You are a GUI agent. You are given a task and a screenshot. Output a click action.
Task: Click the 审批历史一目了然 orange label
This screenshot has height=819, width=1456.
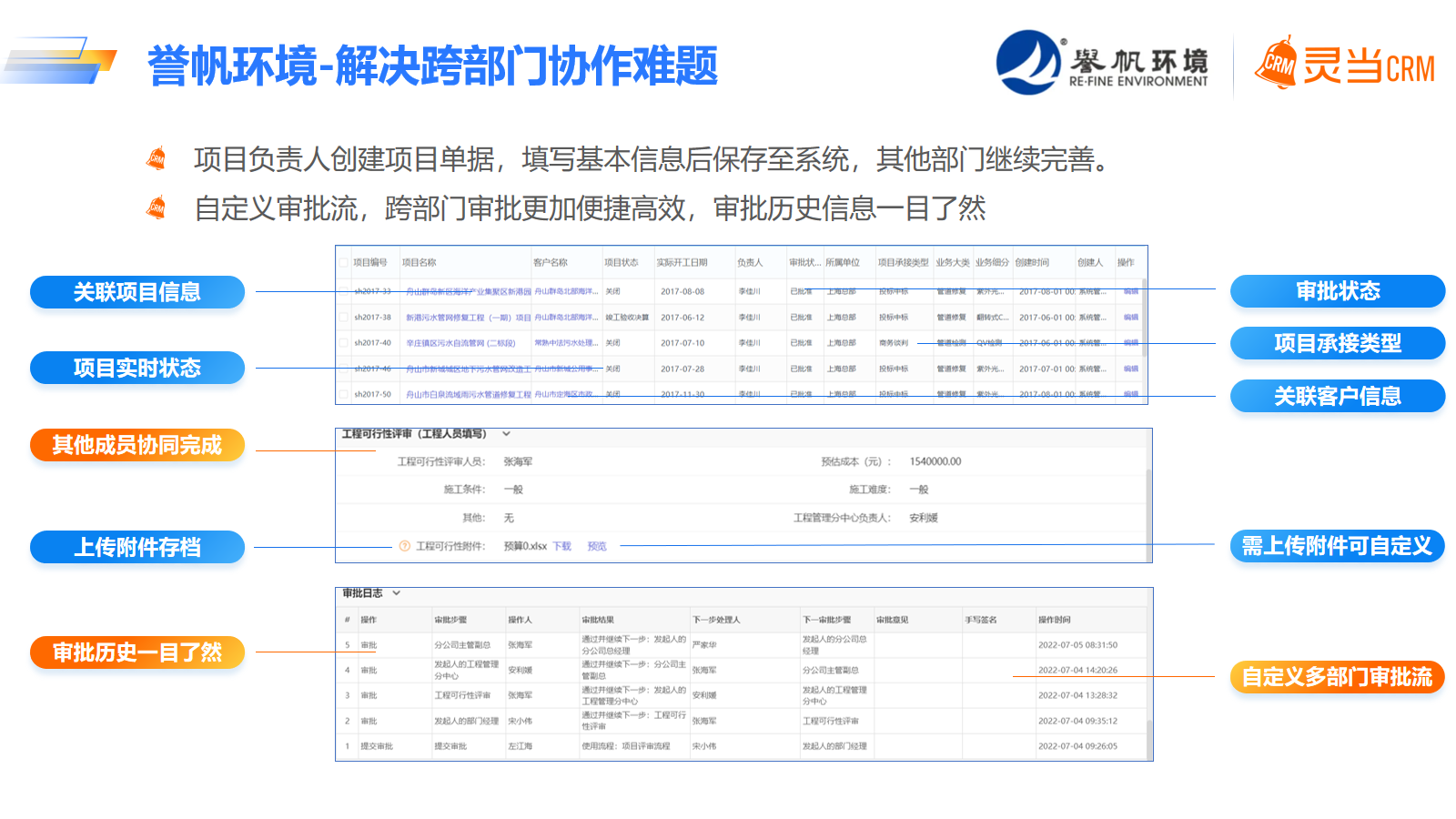coord(137,652)
